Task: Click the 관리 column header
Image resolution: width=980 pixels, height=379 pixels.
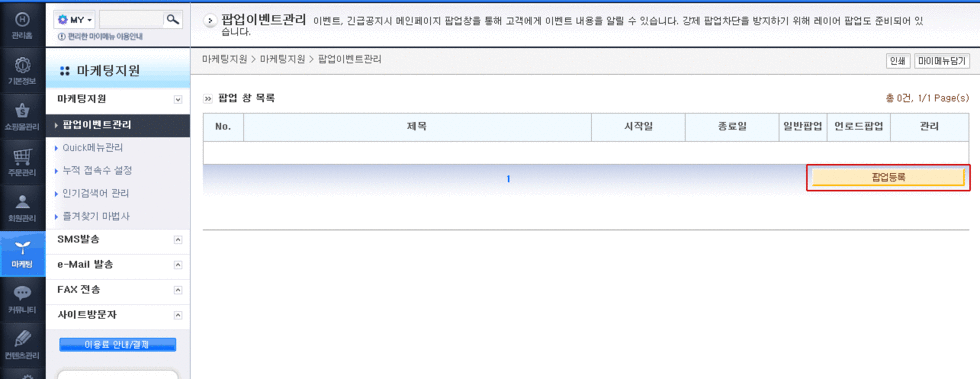Action: point(930,127)
